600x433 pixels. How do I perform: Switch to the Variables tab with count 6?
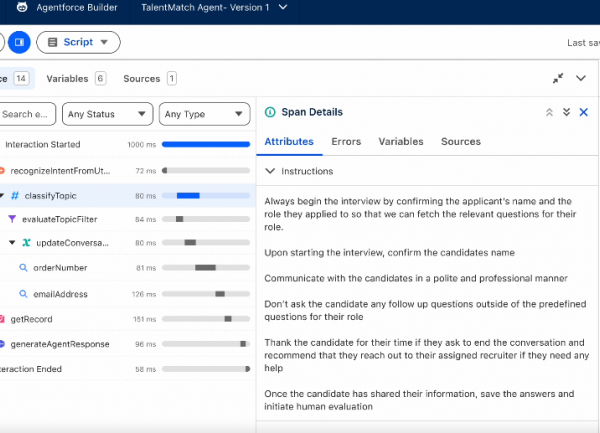(75, 78)
